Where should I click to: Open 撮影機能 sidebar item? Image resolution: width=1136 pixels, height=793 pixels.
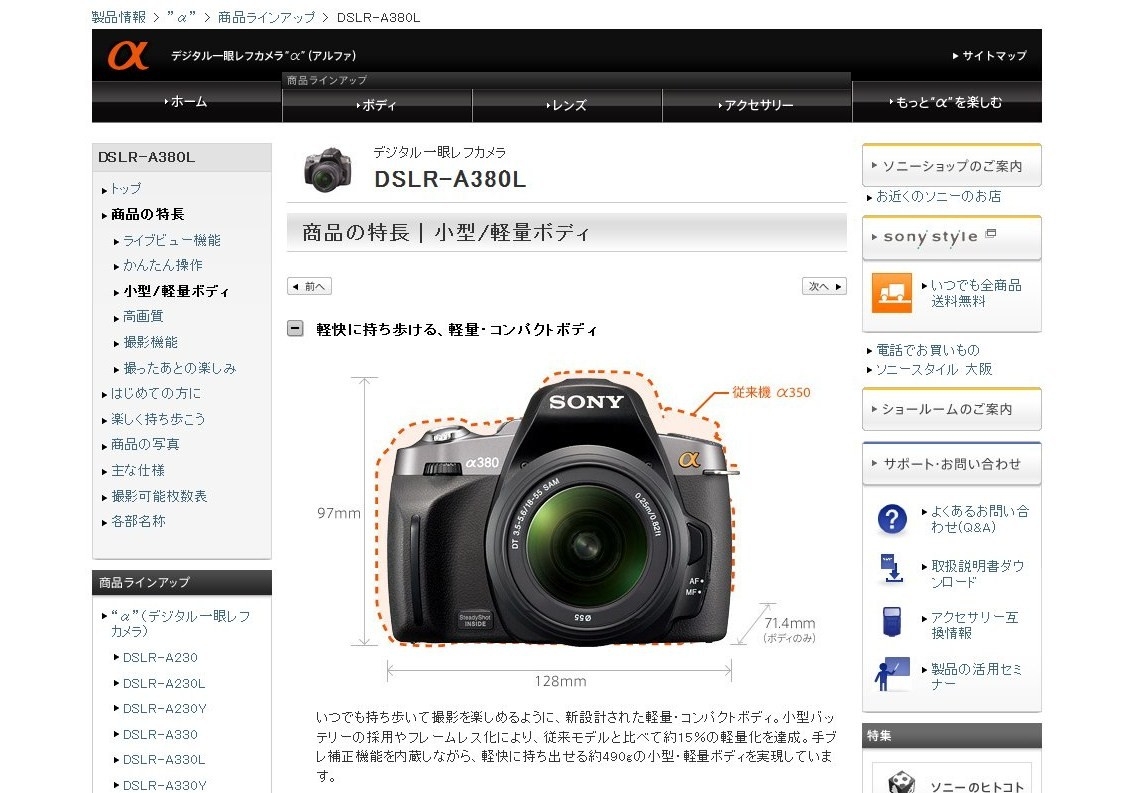click(150, 342)
